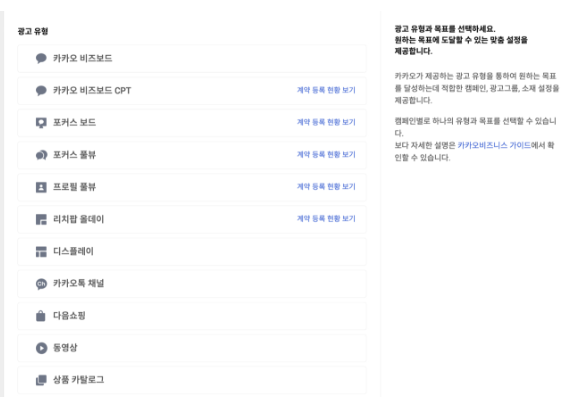Open 계약 등록 현황 보기 for 포커스 풀뷰
Image resolution: width=568 pixels, height=397 pixels.
point(326,155)
